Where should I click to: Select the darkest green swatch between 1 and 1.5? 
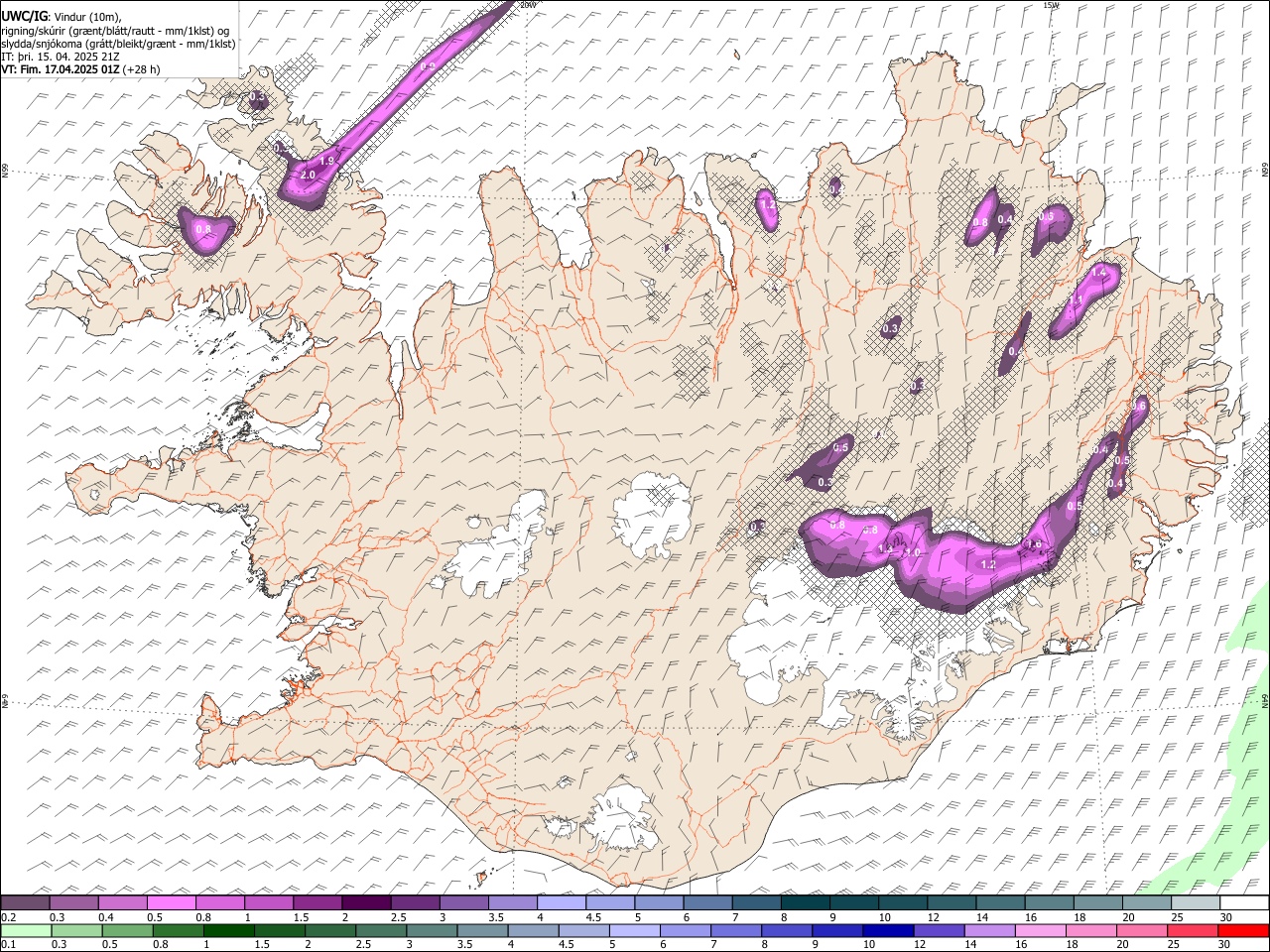point(228,930)
